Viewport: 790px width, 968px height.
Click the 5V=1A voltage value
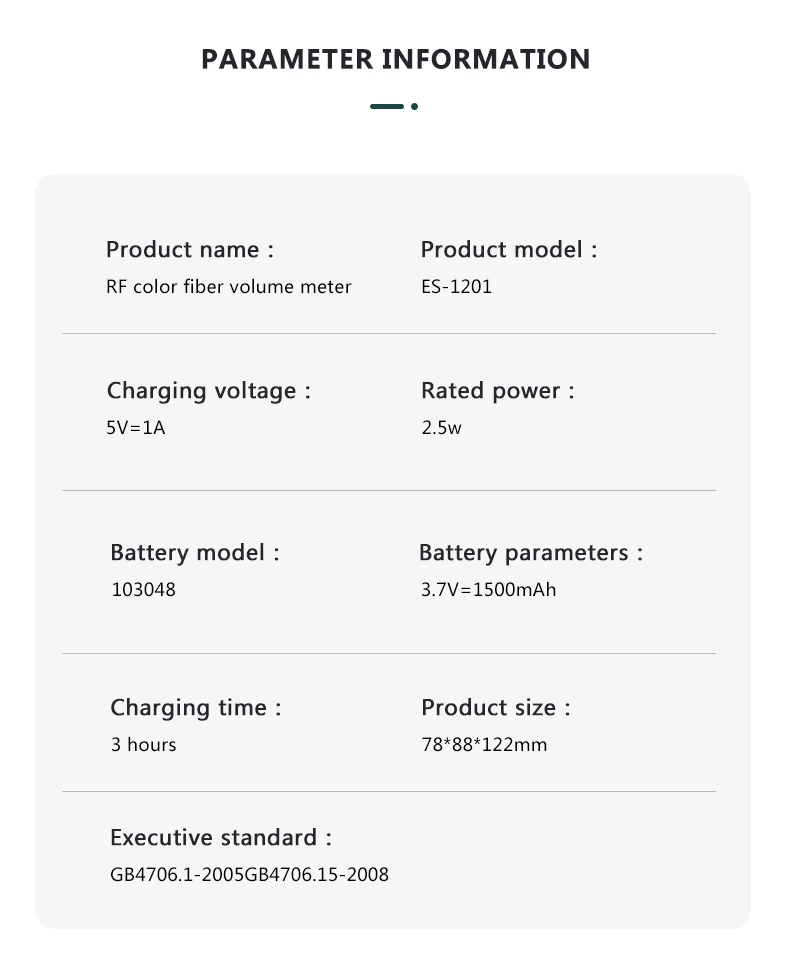[135, 428]
